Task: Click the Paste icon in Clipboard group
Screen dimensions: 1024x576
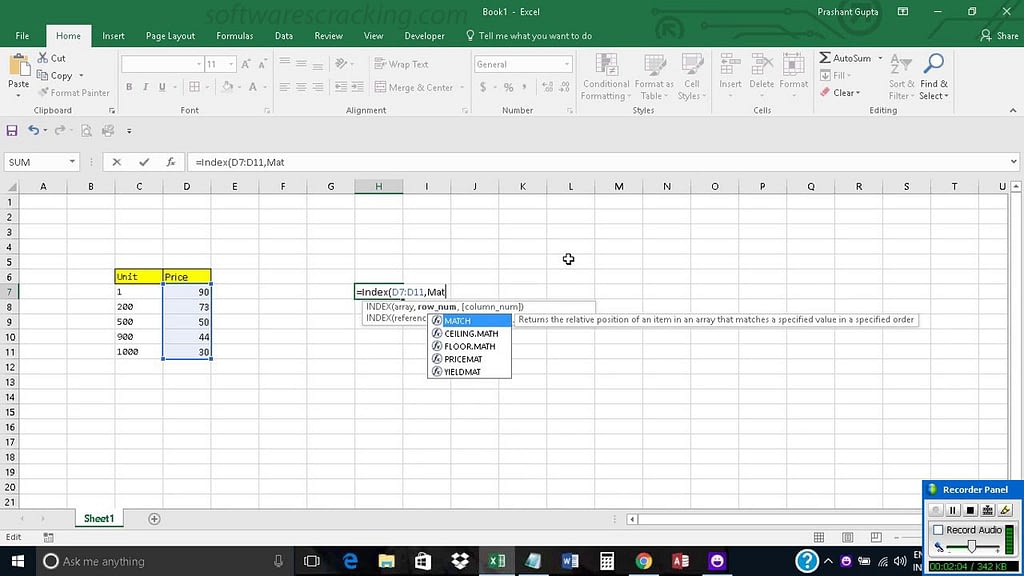Action: [18, 66]
